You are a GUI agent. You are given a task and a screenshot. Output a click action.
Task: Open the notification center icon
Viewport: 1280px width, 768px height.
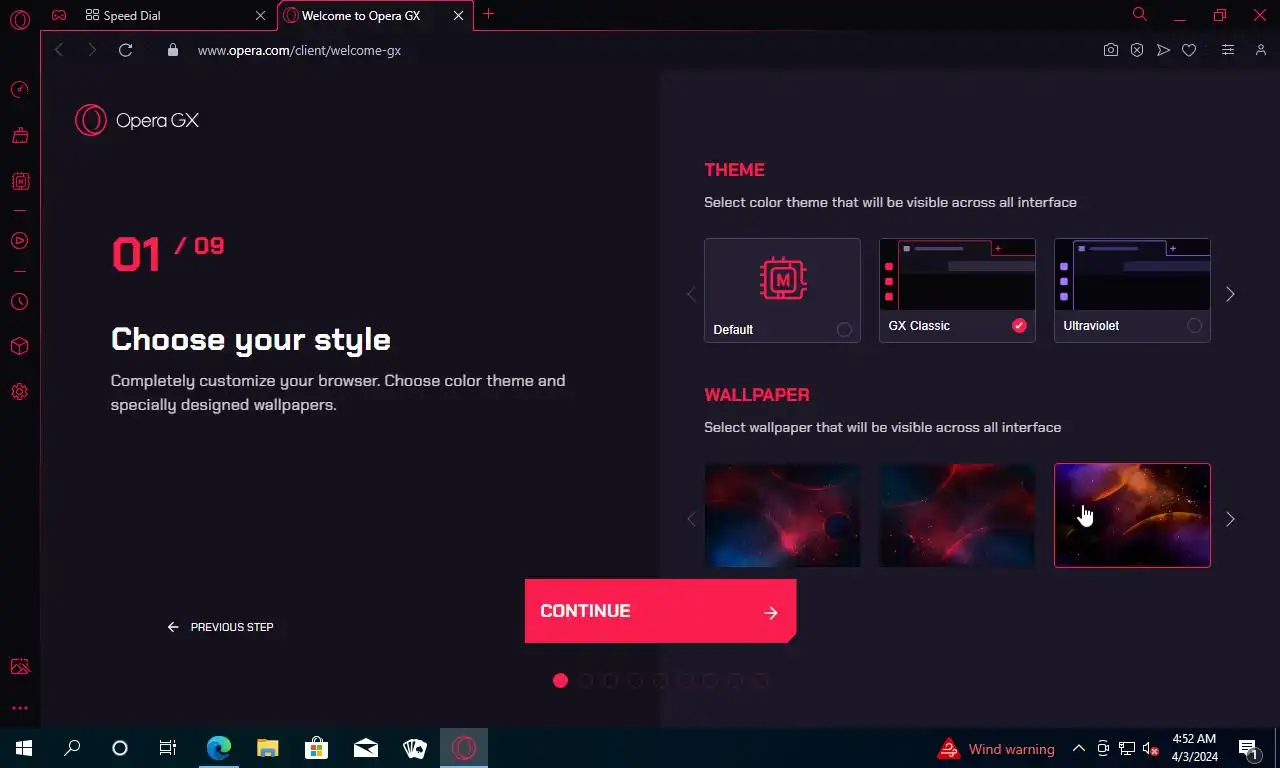pyautogui.click(x=1248, y=748)
